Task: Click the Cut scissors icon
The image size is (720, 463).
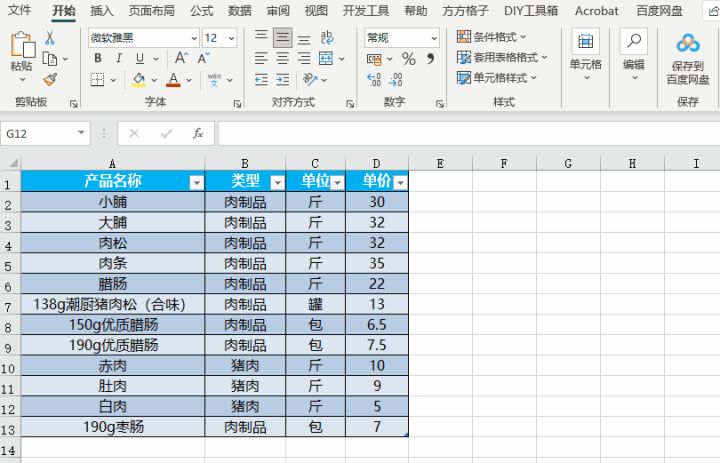Action: [x=50, y=38]
